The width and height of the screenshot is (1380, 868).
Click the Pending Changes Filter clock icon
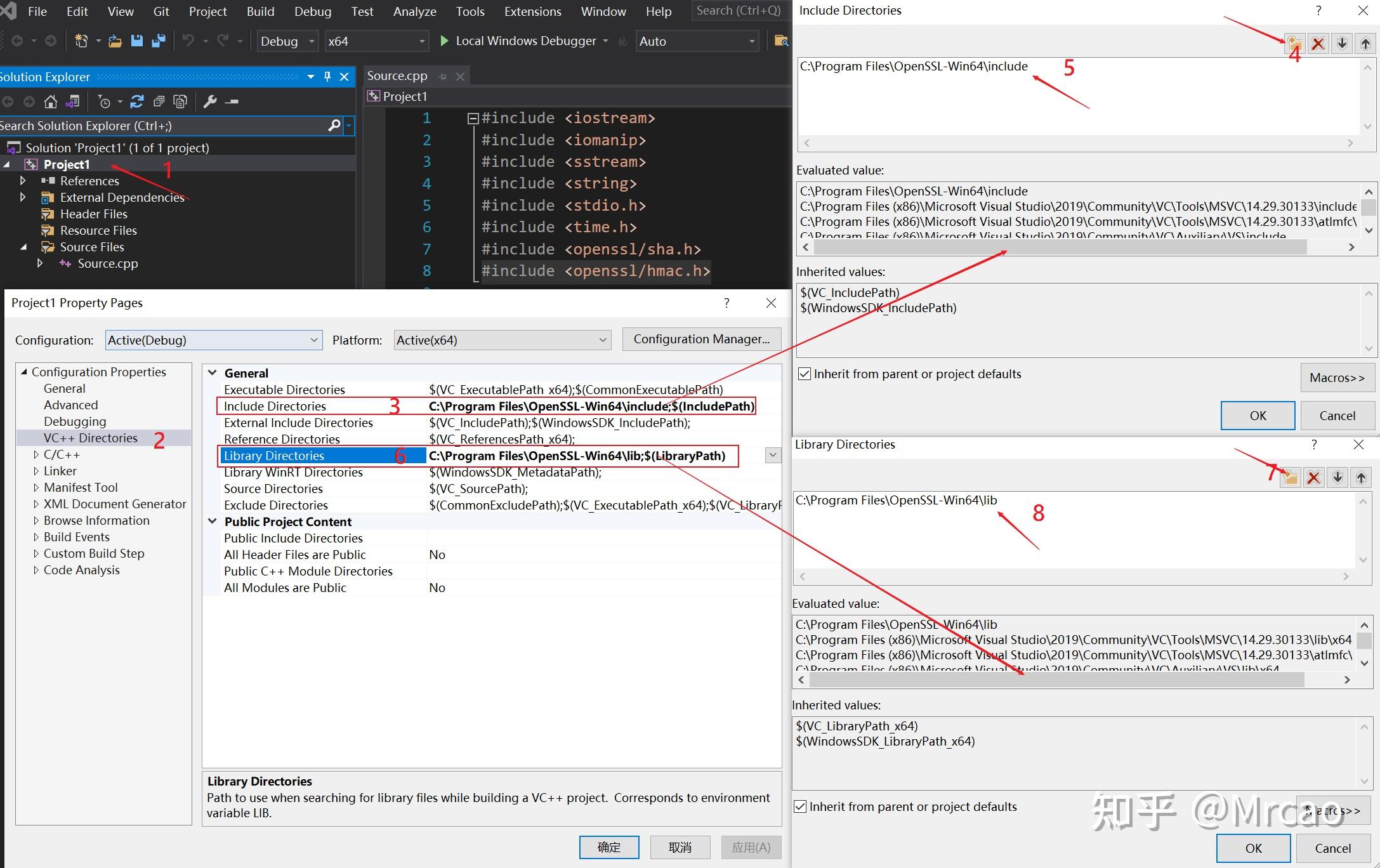(105, 102)
